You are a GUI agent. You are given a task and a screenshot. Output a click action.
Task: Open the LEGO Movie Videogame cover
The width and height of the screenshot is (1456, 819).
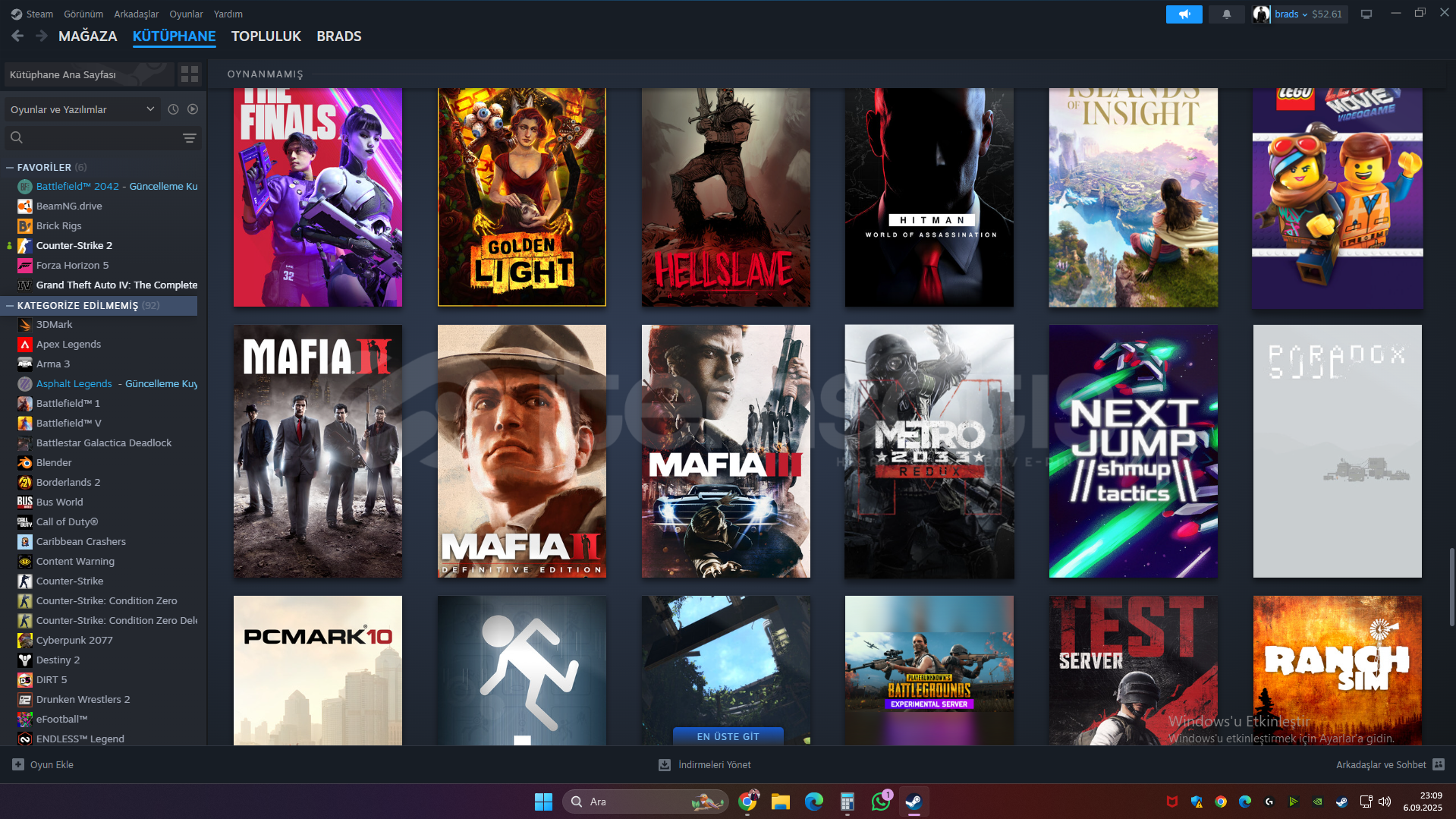[1338, 197]
